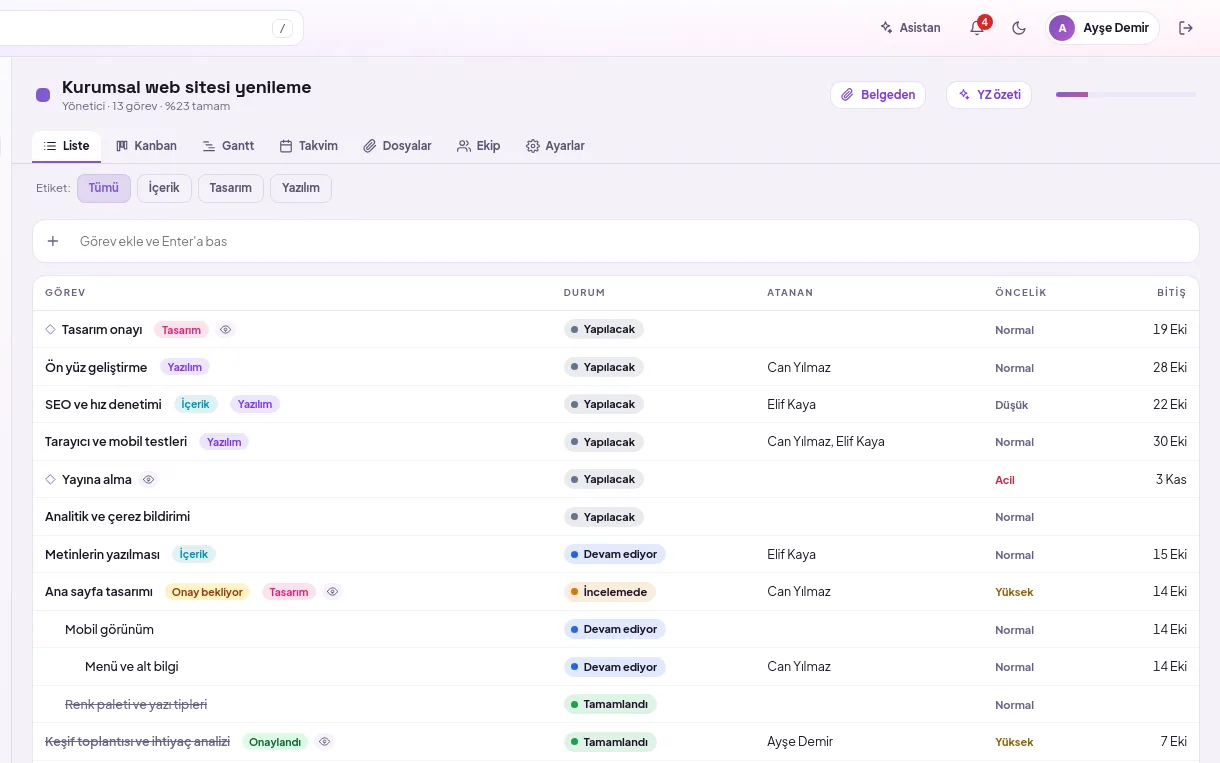
Task: Open the YZ özeti summary
Action: (989, 95)
